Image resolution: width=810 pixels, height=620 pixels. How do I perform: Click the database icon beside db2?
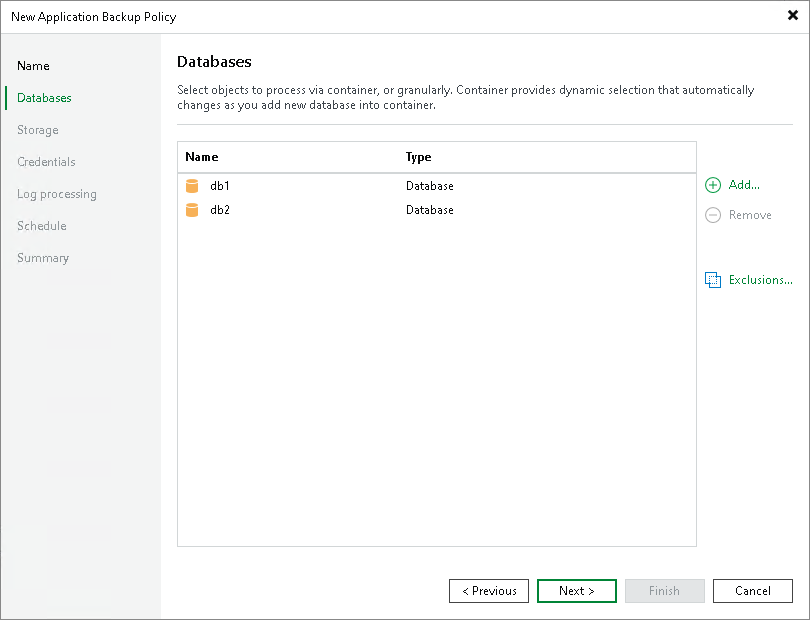tap(192, 210)
